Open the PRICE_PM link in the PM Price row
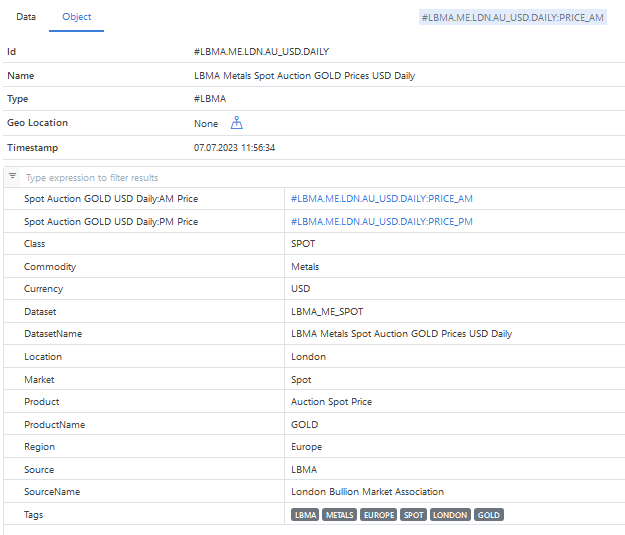 point(381,222)
